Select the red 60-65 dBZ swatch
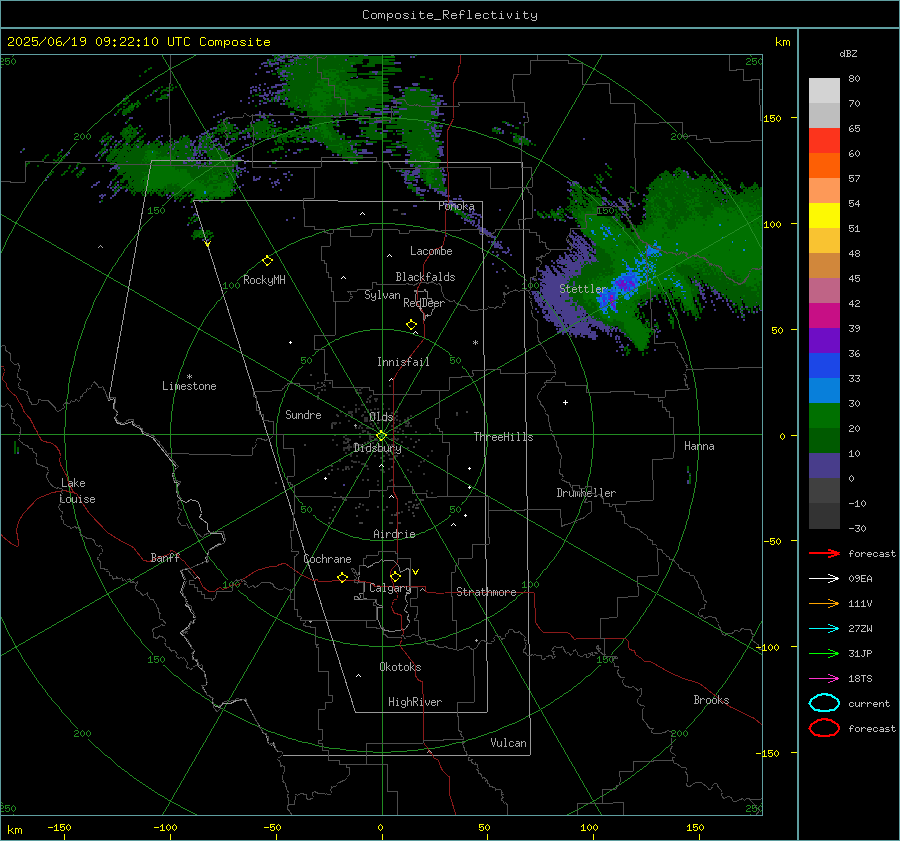This screenshot has width=900, height=841. coord(824,141)
